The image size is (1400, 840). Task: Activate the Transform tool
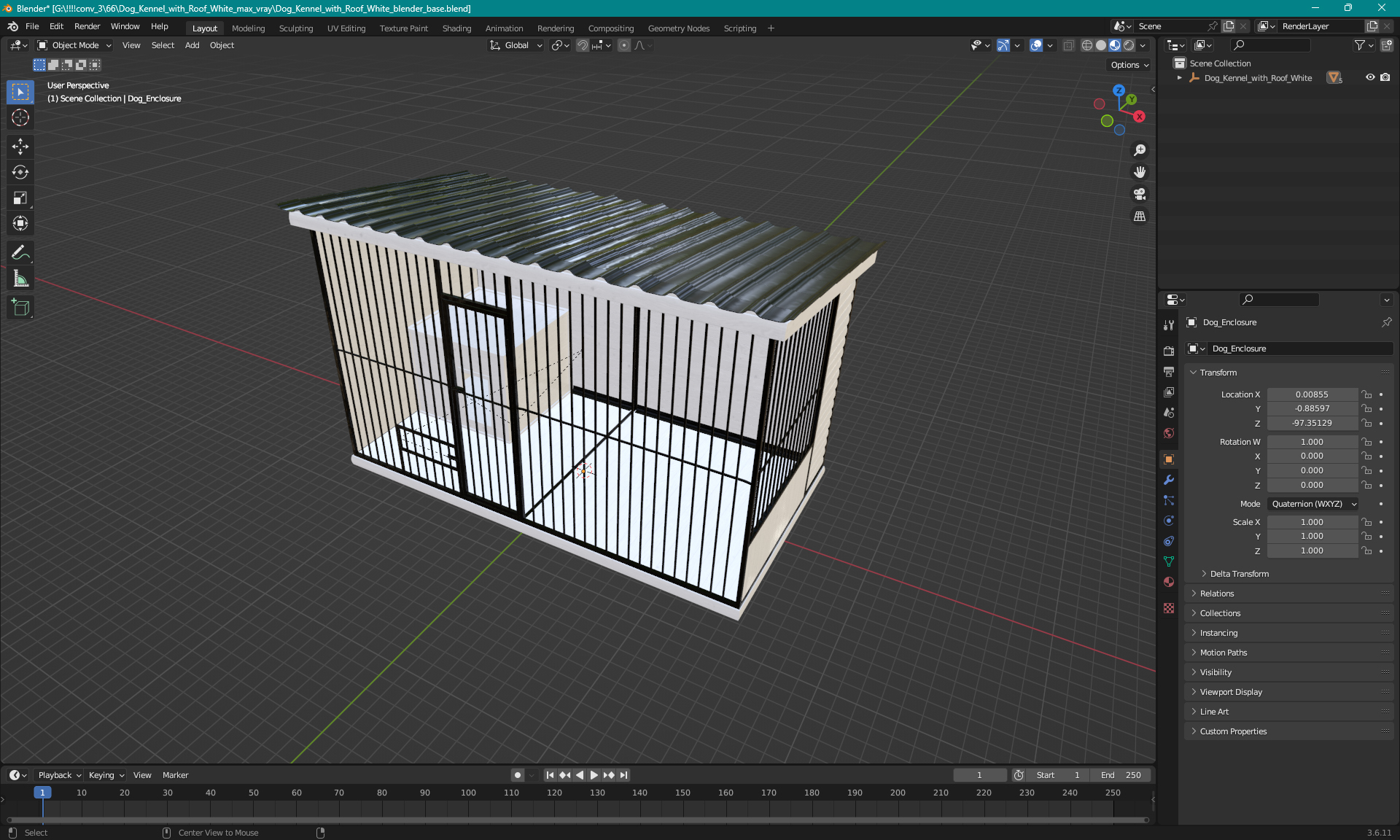point(20,223)
